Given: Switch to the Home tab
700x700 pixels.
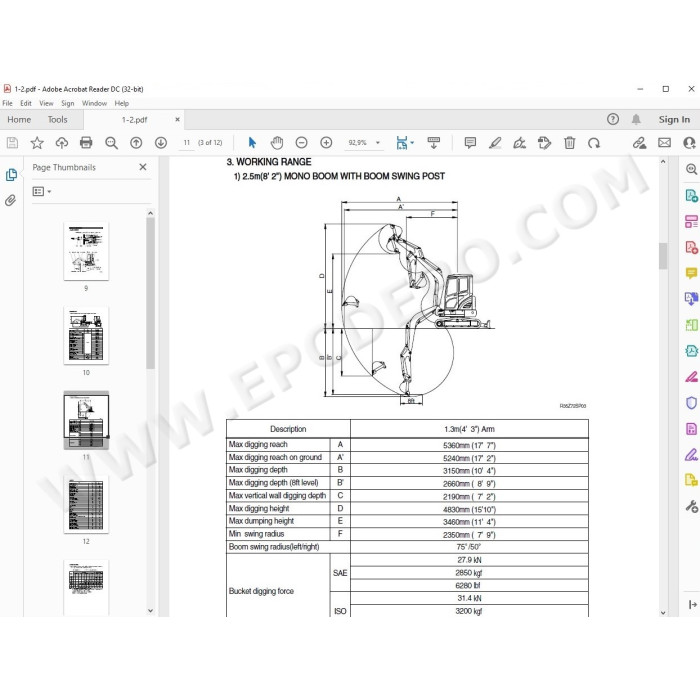Looking at the screenshot, I should tap(19, 120).
